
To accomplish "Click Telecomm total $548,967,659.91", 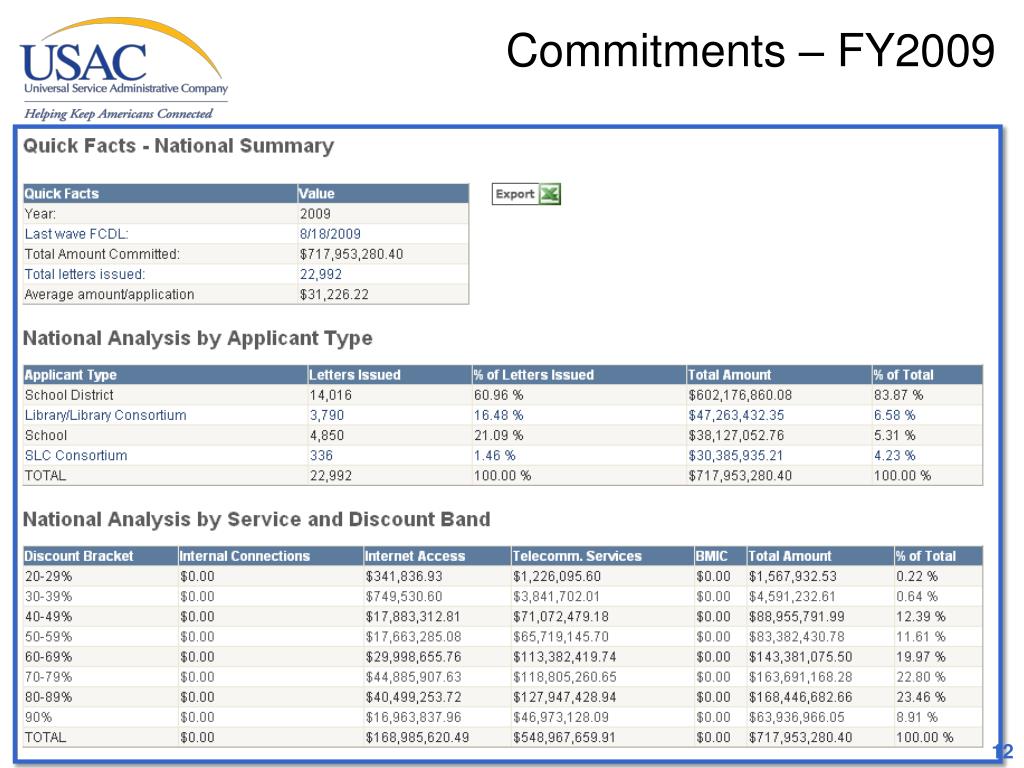I will (x=564, y=737).
